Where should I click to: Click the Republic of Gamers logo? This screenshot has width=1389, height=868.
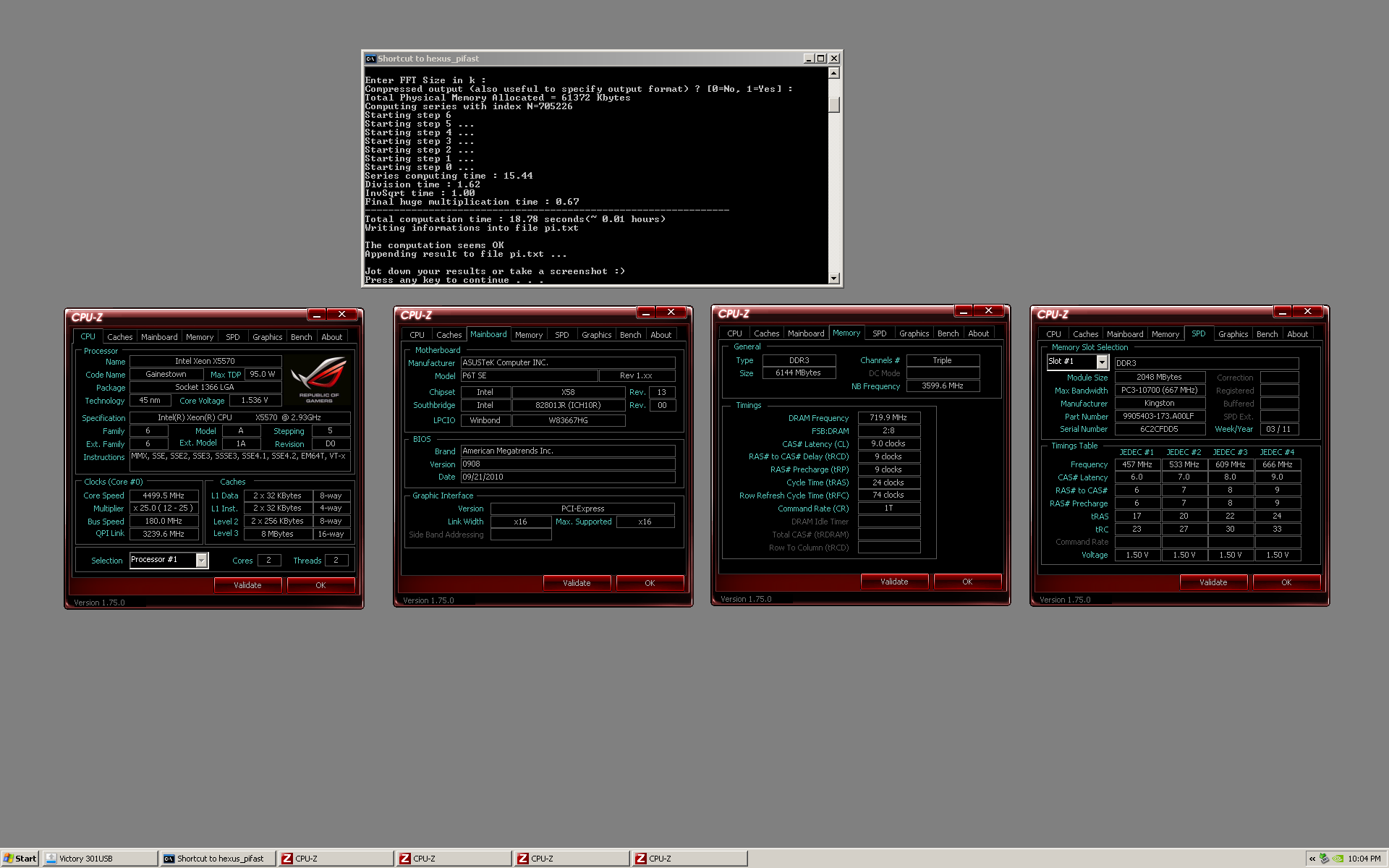coord(319,379)
